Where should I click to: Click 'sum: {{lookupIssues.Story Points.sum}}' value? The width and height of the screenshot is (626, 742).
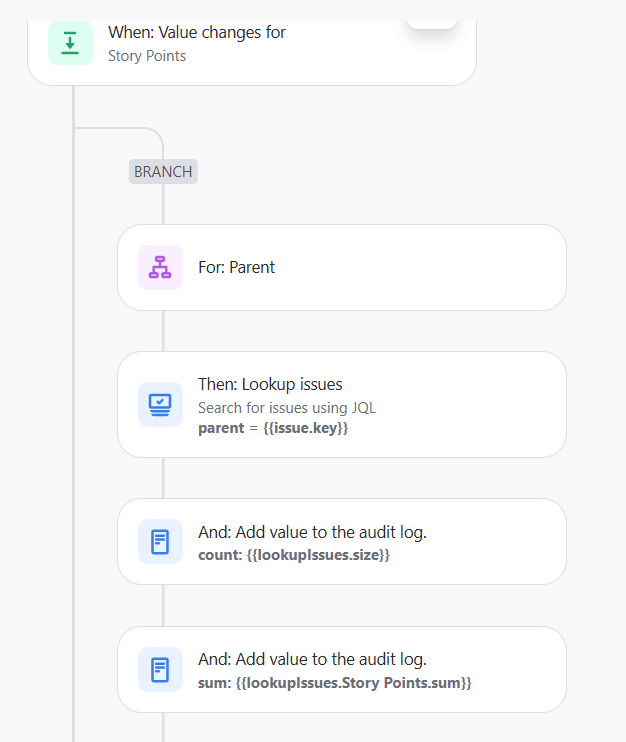[335, 683]
